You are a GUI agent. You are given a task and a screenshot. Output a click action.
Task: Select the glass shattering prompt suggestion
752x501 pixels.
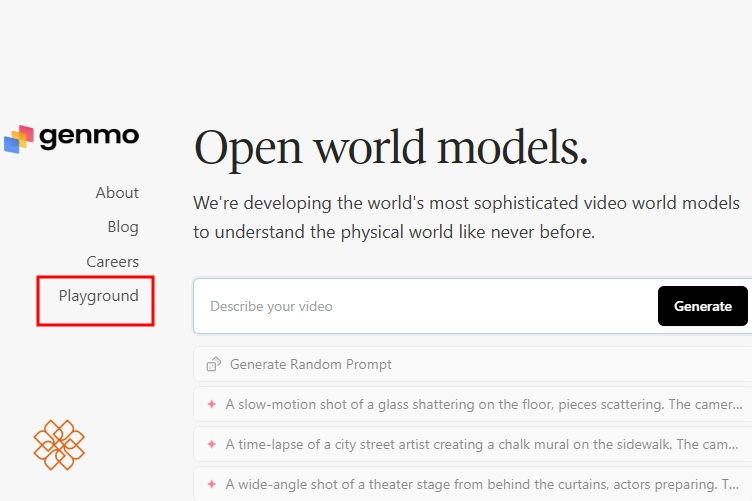tap(472, 404)
